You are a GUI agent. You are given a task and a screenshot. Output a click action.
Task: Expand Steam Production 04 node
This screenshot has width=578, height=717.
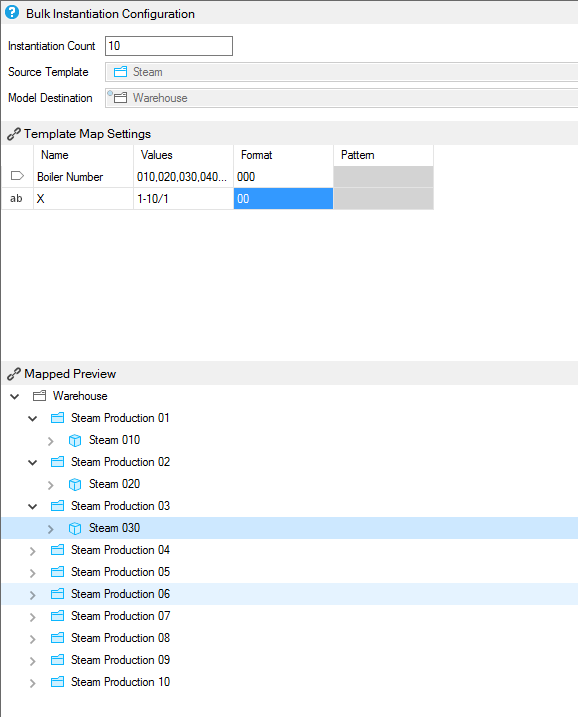click(32, 551)
